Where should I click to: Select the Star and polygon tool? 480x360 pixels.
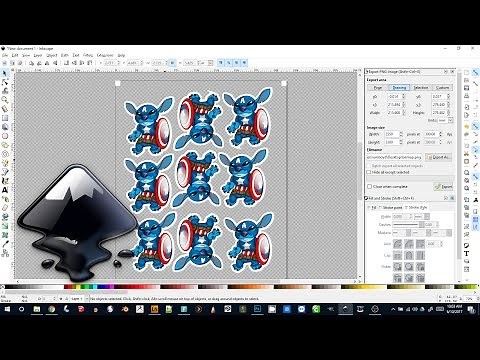click(x=5, y=145)
